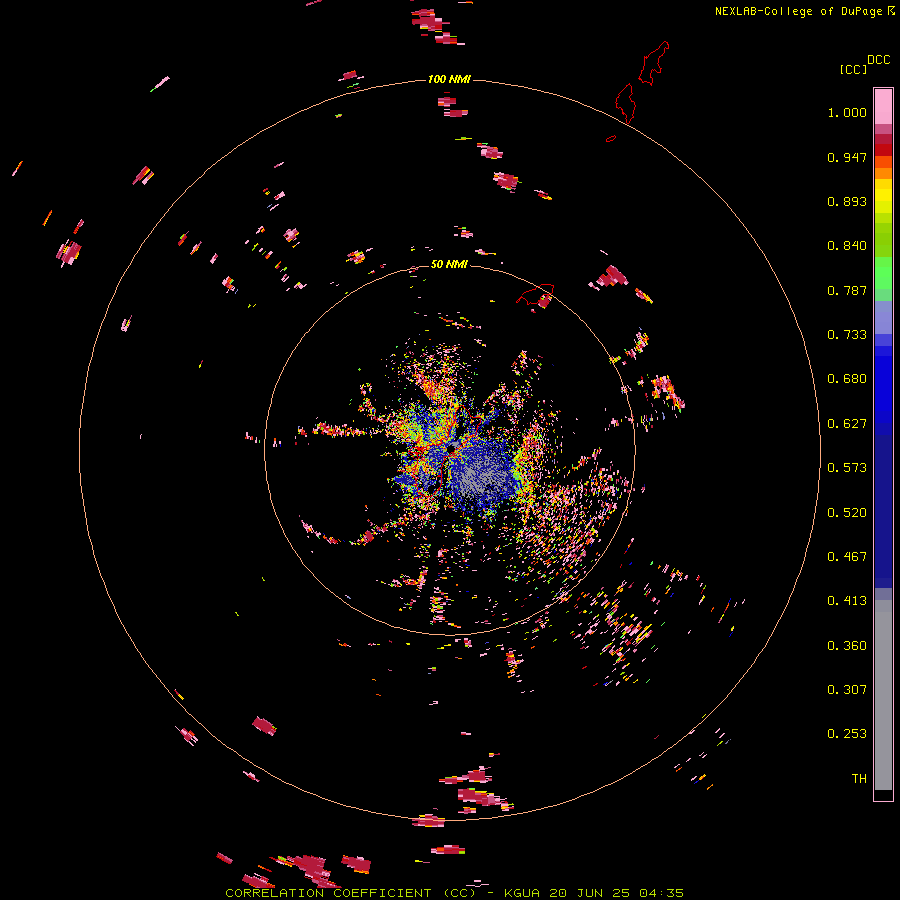This screenshot has height=900, width=900.
Task: Pick the light pink swatch atop the color bar
Action: (x=883, y=106)
